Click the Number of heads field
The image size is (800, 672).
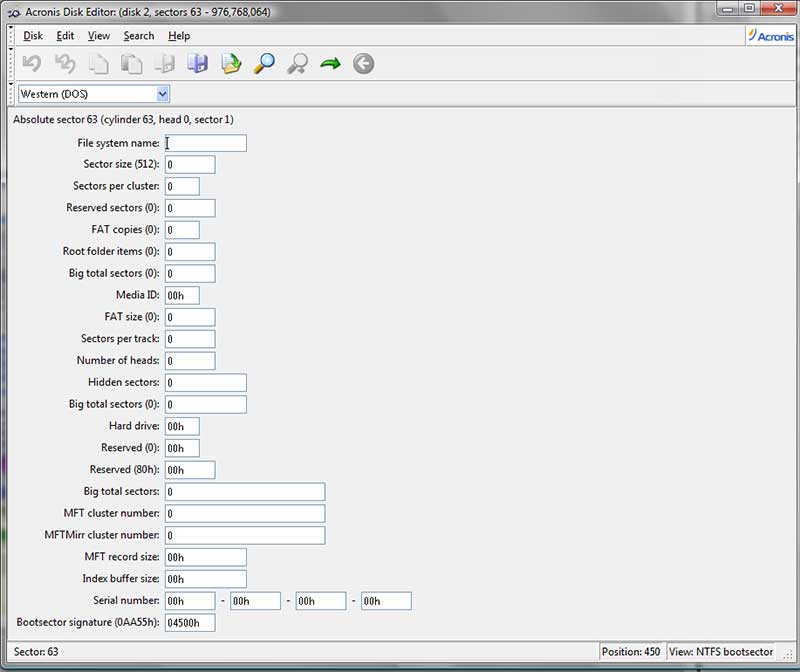click(x=190, y=361)
